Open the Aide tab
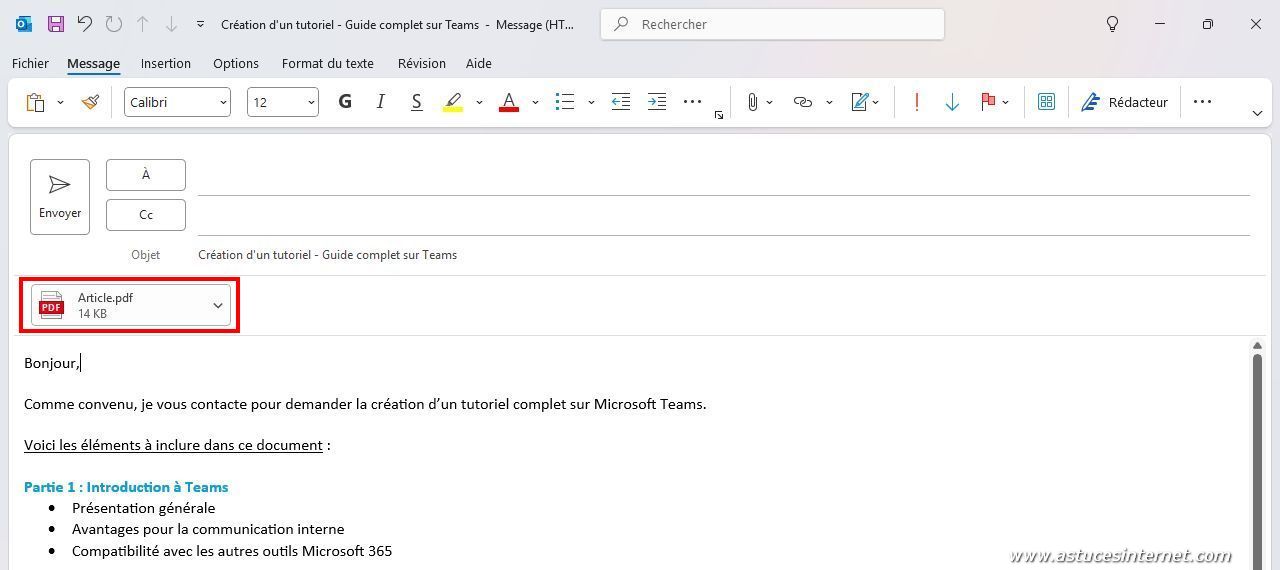Screen dimensions: 1280x570 (x=479, y=63)
